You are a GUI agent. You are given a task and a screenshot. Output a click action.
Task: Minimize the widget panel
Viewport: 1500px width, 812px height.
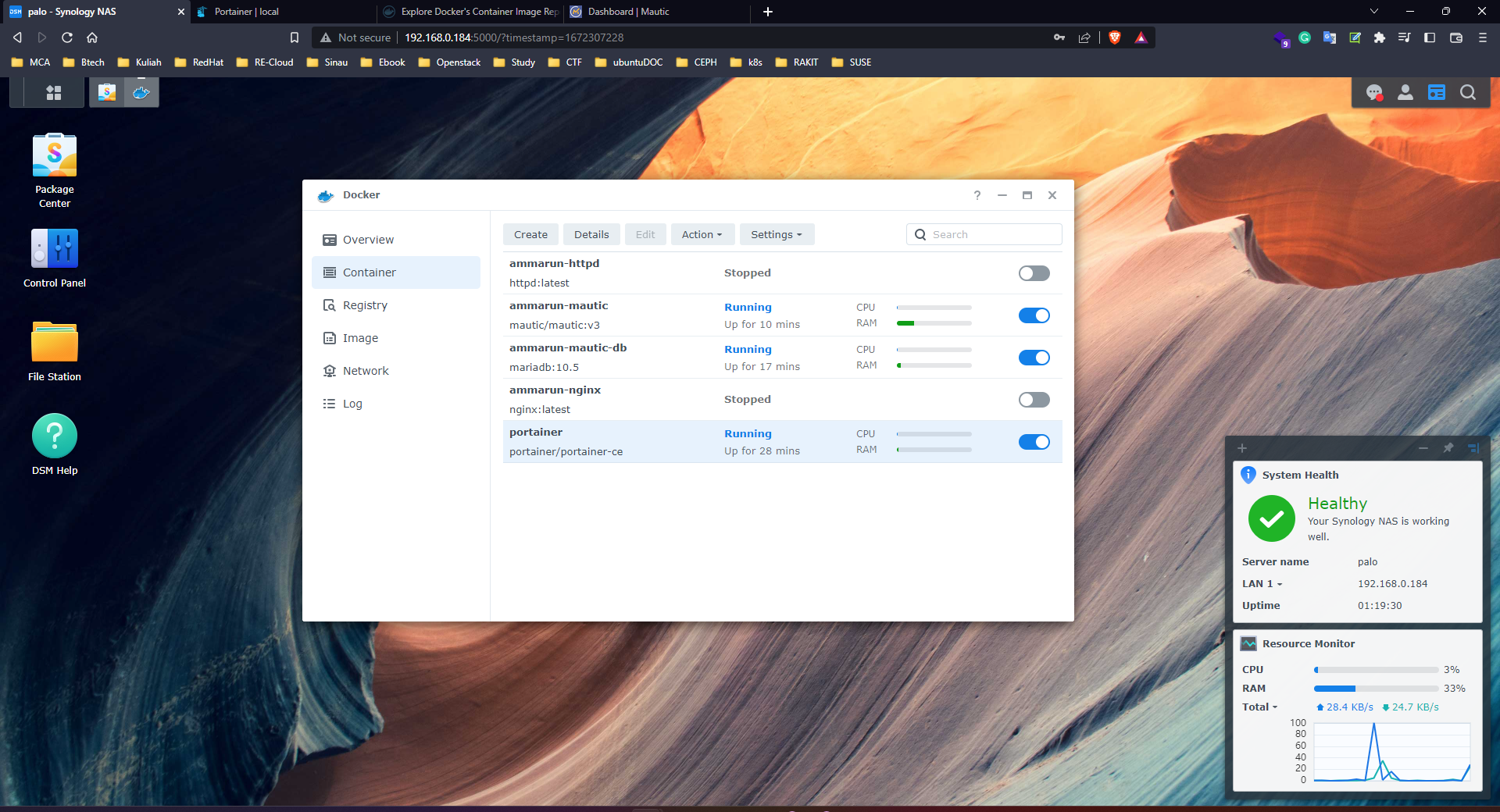tap(1423, 448)
